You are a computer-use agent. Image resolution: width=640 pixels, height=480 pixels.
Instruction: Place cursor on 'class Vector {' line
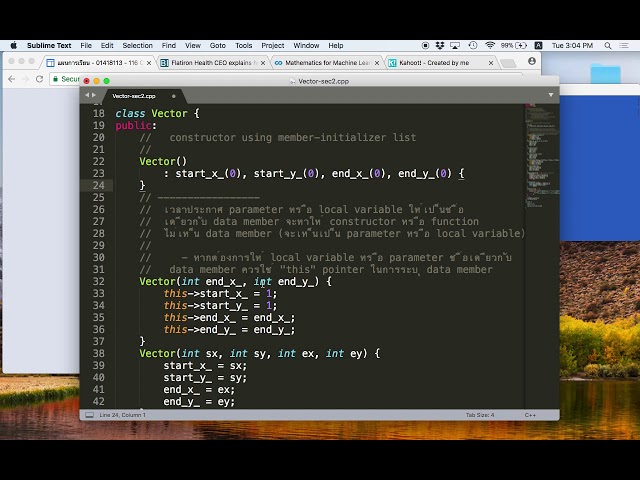coord(157,113)
